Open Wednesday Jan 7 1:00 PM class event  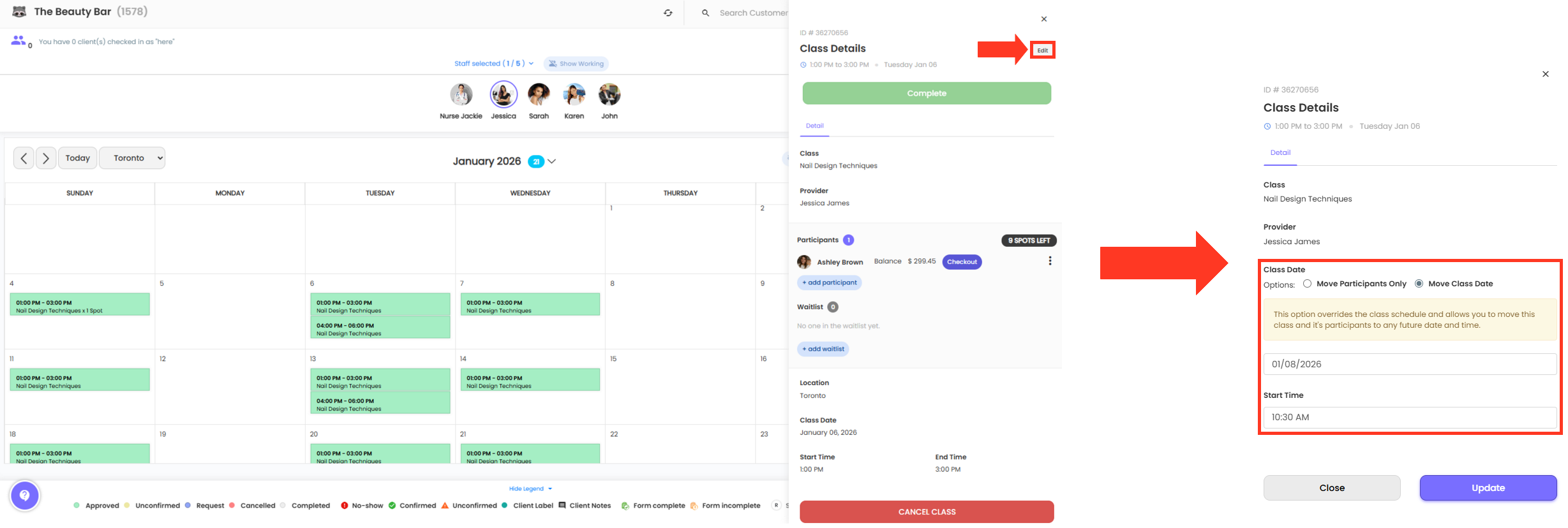pos(530,305)
